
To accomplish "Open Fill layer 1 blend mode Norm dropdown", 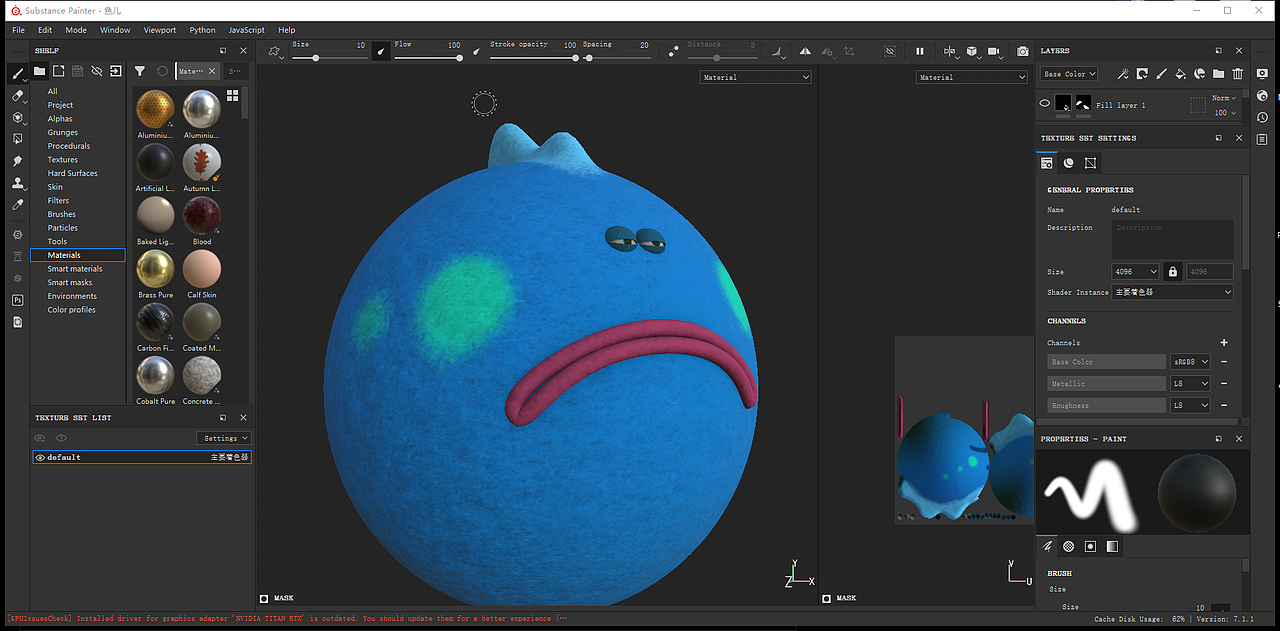I will click(x=1224, y=98).
